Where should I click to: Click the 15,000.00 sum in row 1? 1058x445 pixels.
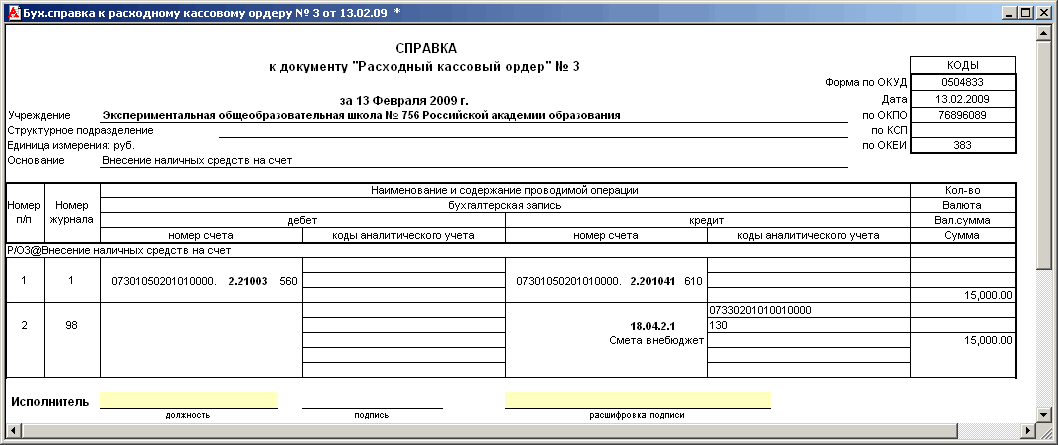[x=988, y=295]
